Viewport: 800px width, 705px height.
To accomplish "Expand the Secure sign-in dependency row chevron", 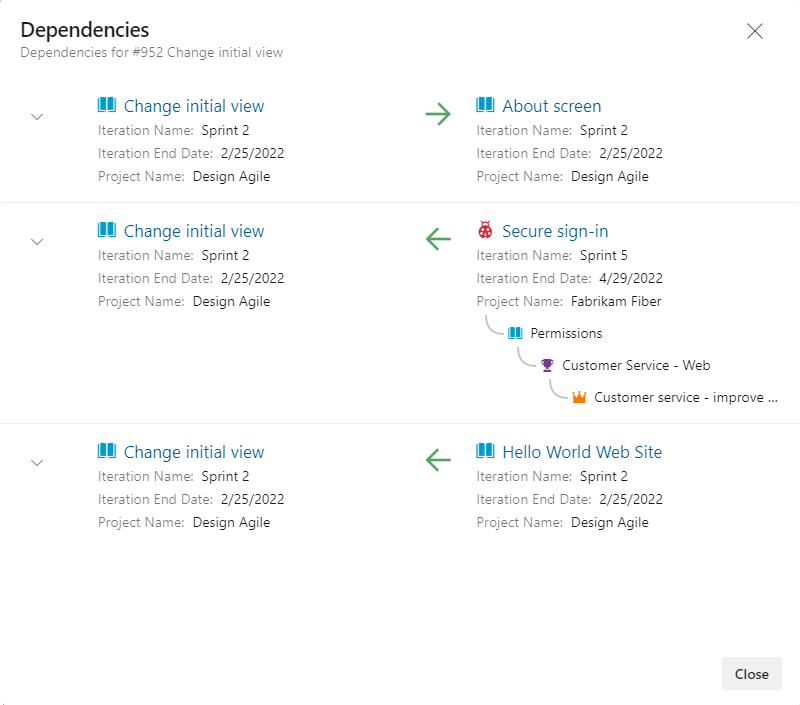I will [x=37, y=241].
